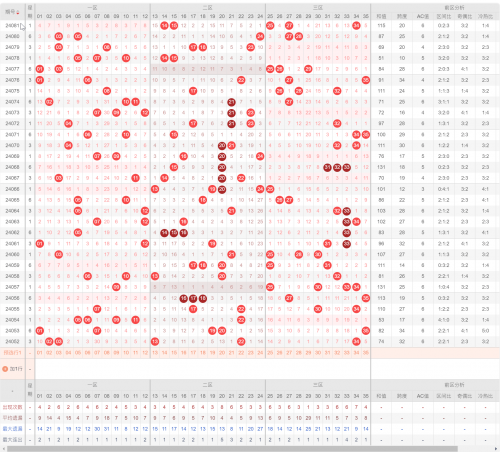Click red ball 35 in issue 24076 row
The image size is (500, 452).
(366, 80)
